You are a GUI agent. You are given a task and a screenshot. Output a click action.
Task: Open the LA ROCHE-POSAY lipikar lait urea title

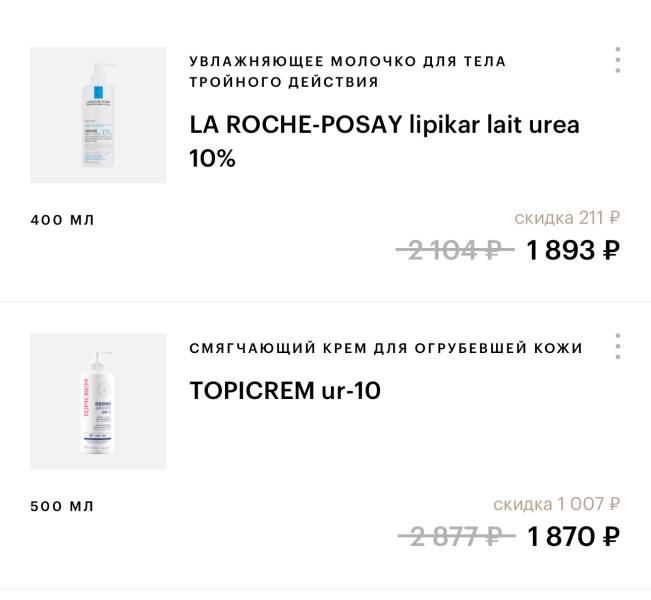coord(384,125)
